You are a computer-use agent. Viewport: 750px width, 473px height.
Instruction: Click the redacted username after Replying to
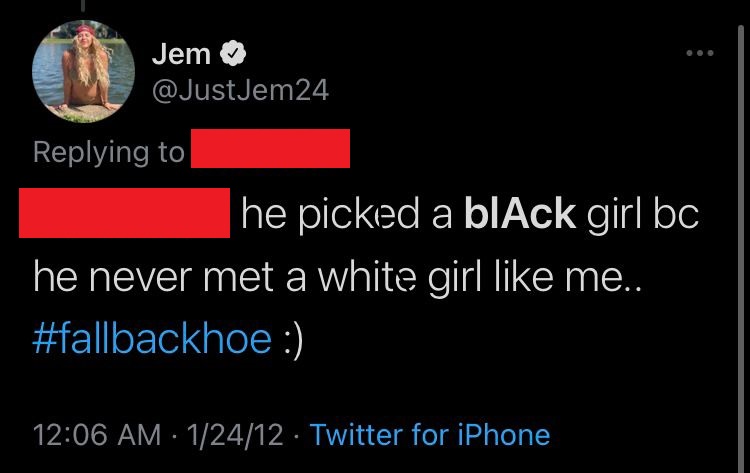tap(270, 148)
